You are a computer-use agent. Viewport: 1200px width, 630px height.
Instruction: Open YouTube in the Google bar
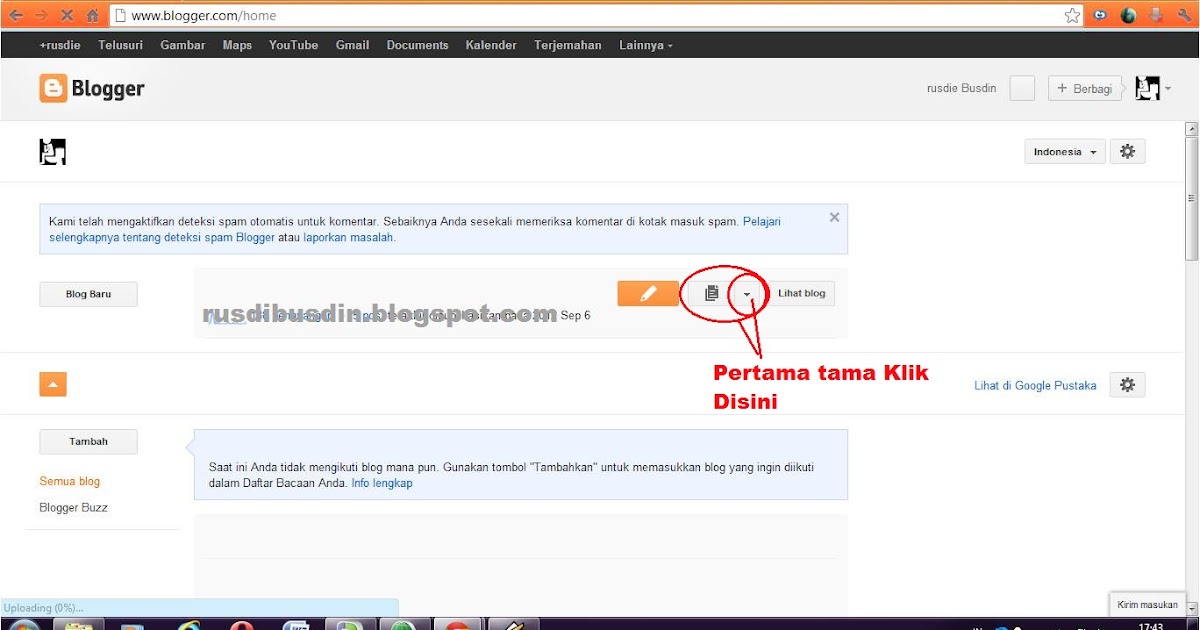tap(294, 45)
